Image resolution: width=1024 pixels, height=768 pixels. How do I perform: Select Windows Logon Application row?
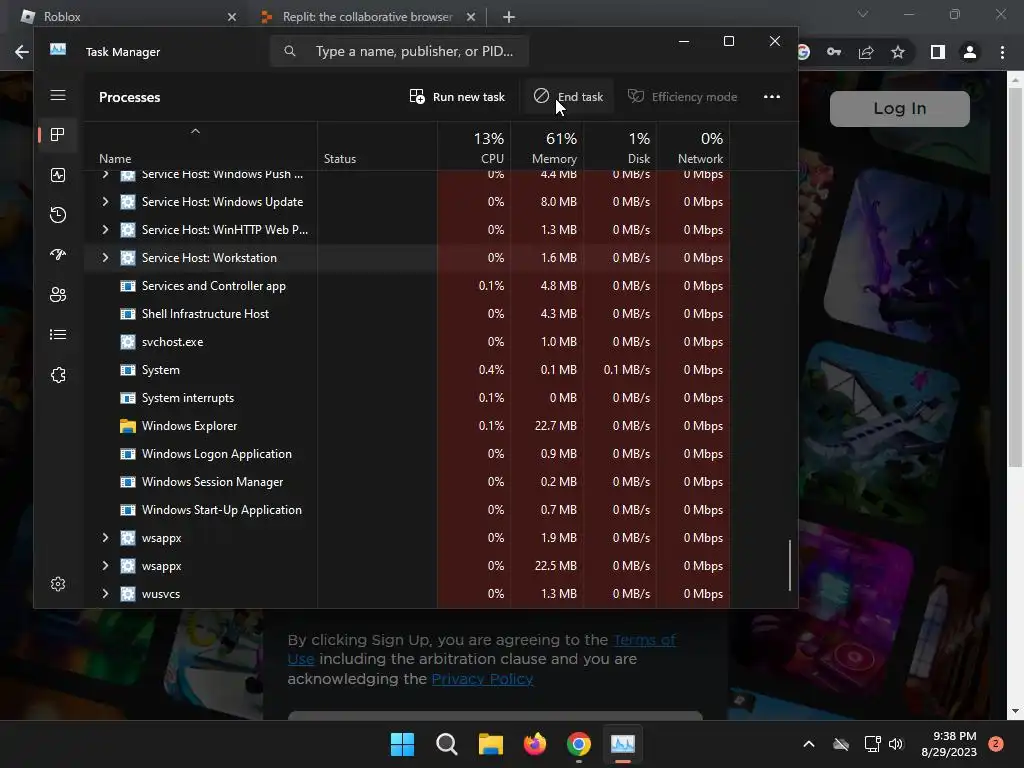407,454
